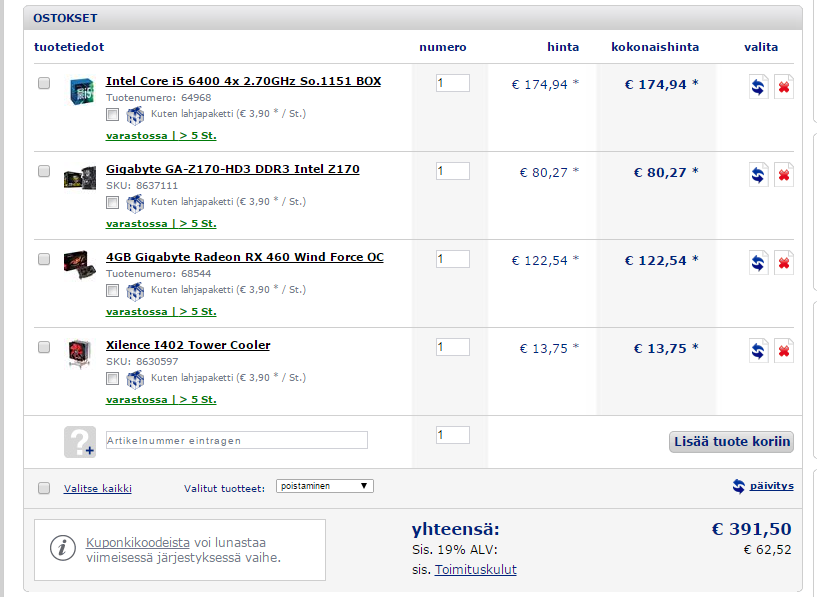Screen dimensions: 817x597
Task: Open the Toimituskulut link
Action: [x=476, y=569]
